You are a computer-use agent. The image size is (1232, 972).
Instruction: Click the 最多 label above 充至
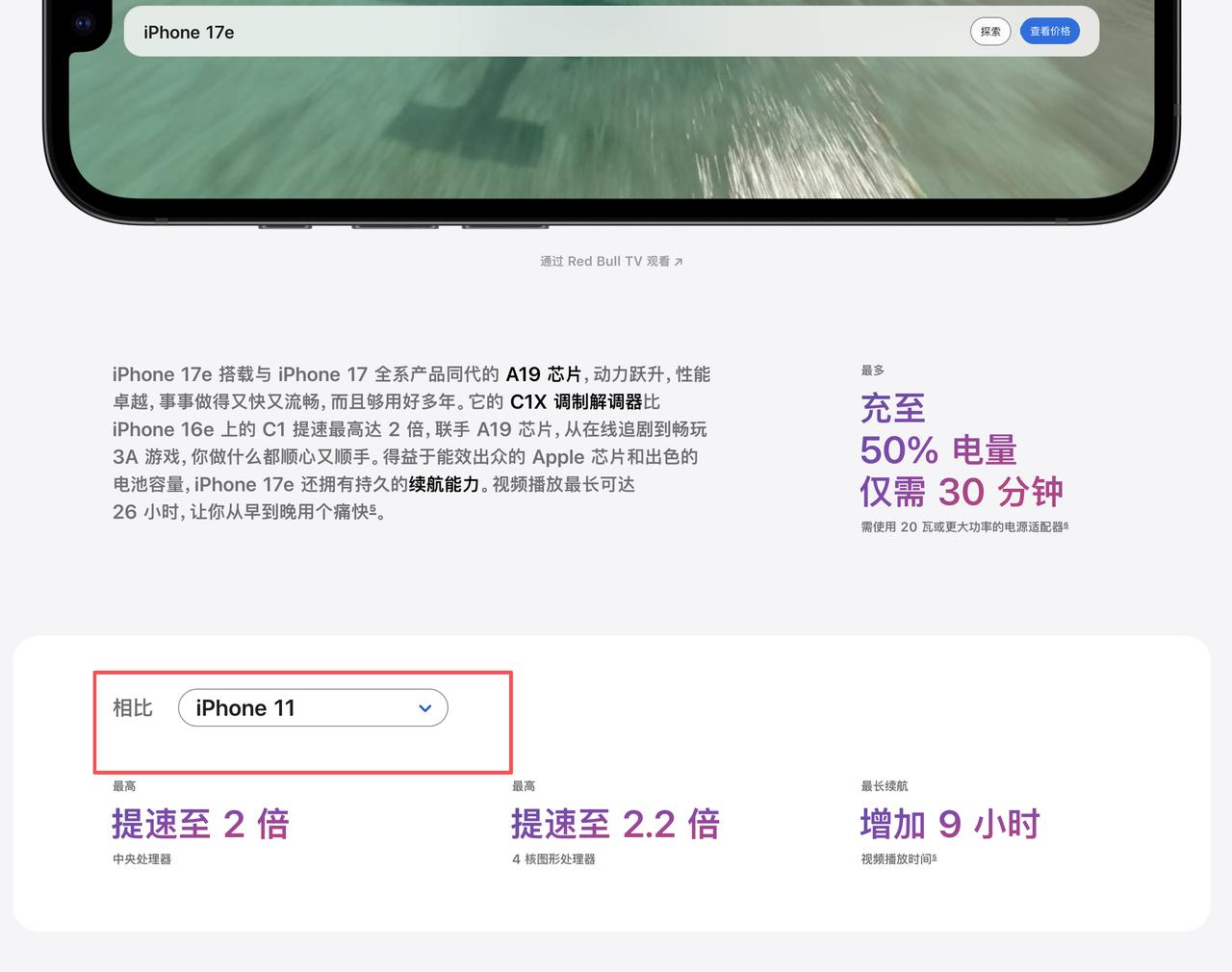[872, 371]
